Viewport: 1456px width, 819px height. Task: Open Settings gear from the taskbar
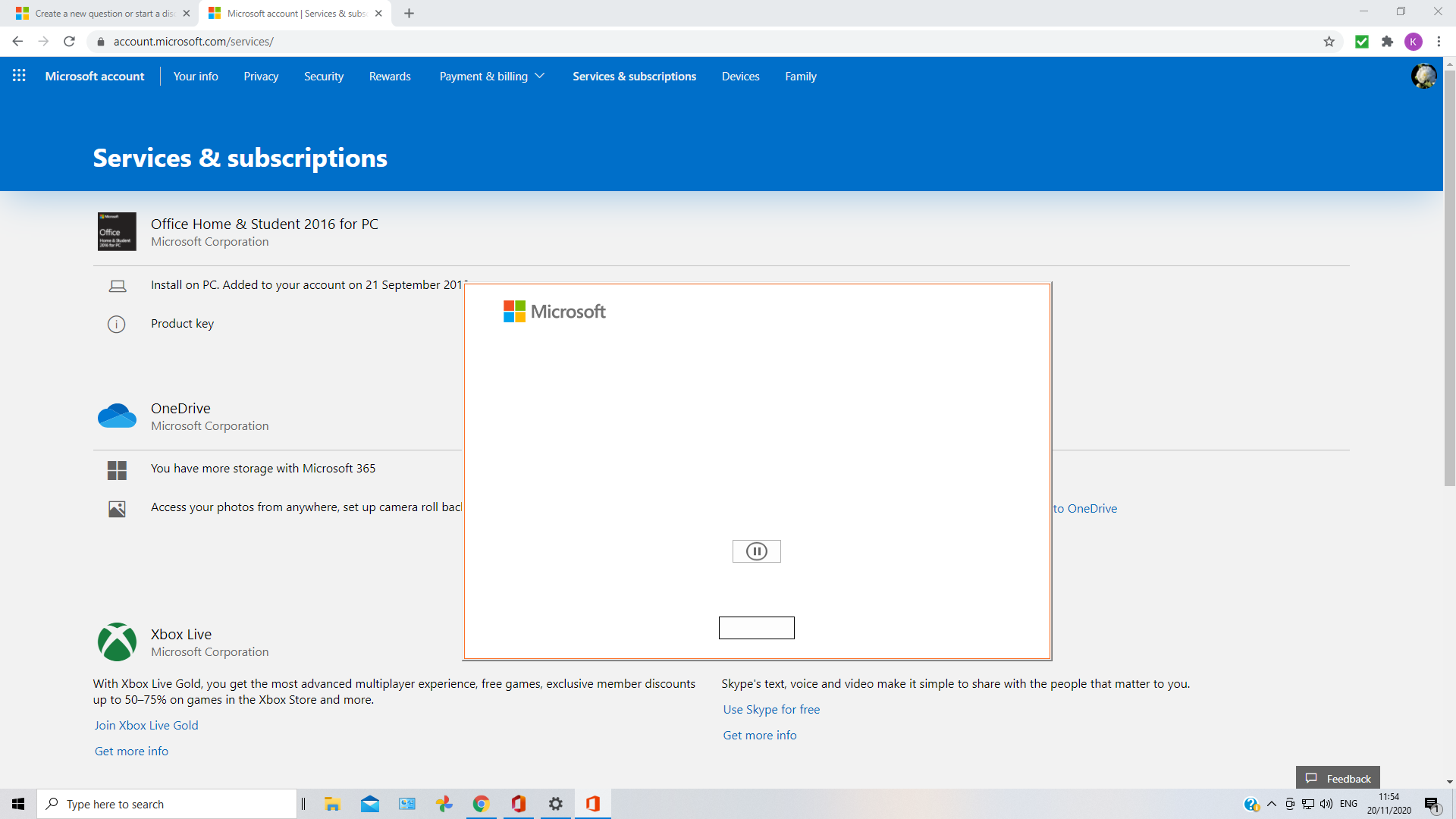(x=555, y=804)
